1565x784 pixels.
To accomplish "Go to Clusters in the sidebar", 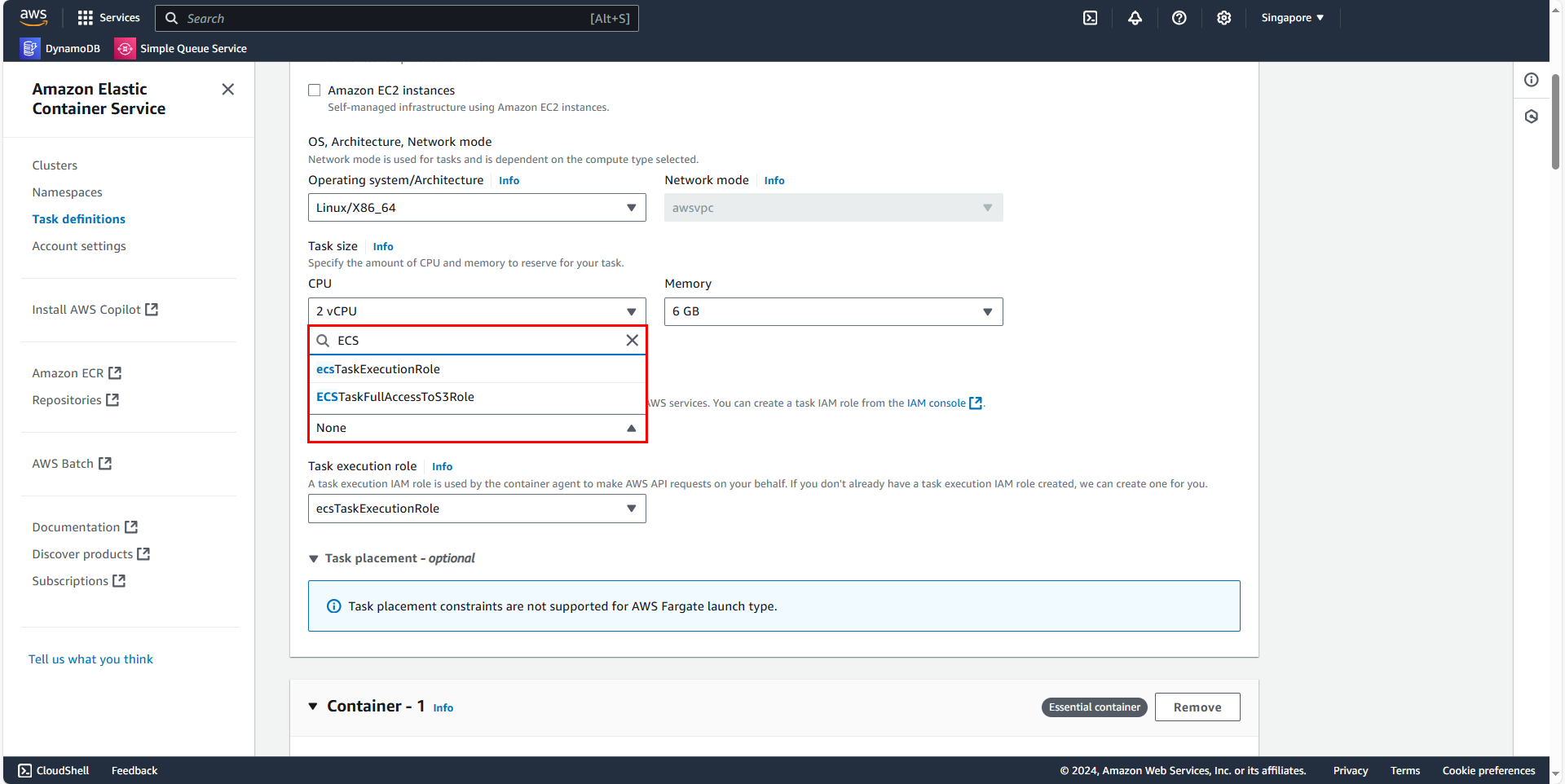I will click(55, 165).
